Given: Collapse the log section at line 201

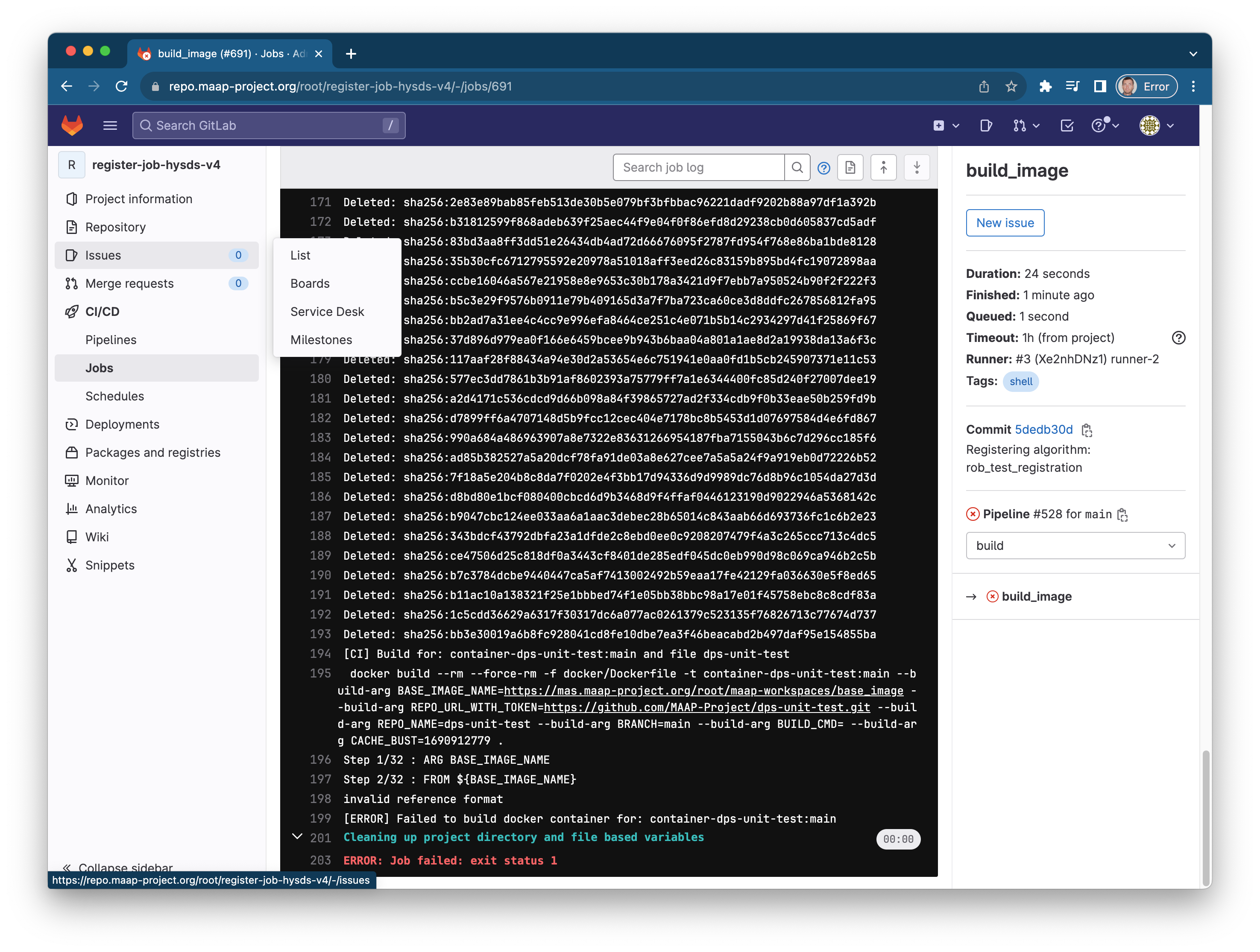Looking at the screenshot, I should coord(297,836).
